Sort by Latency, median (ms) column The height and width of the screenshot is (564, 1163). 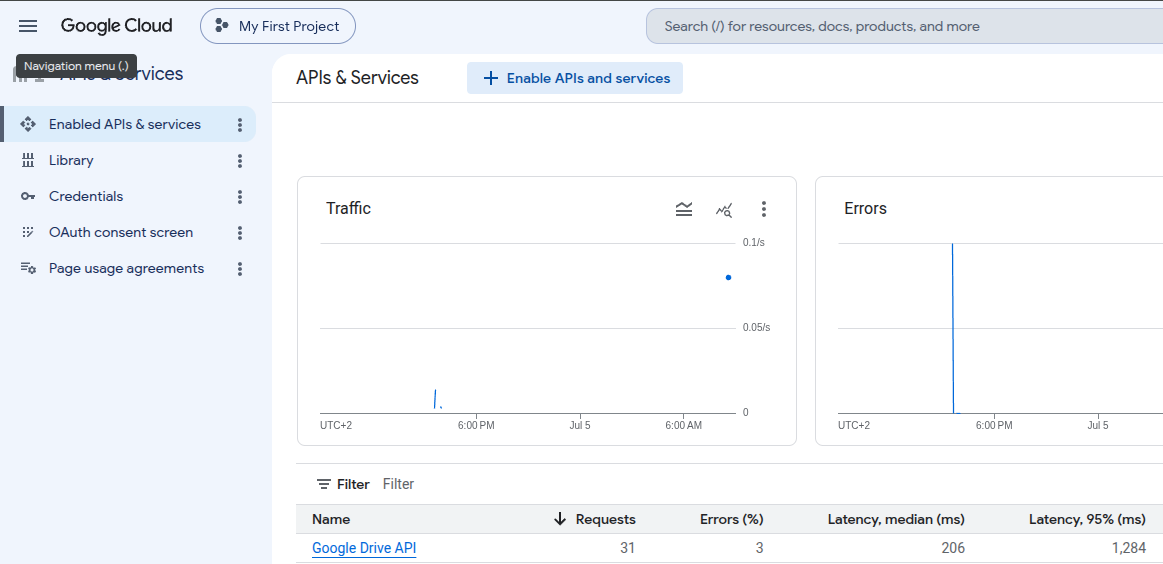[896, 519]
